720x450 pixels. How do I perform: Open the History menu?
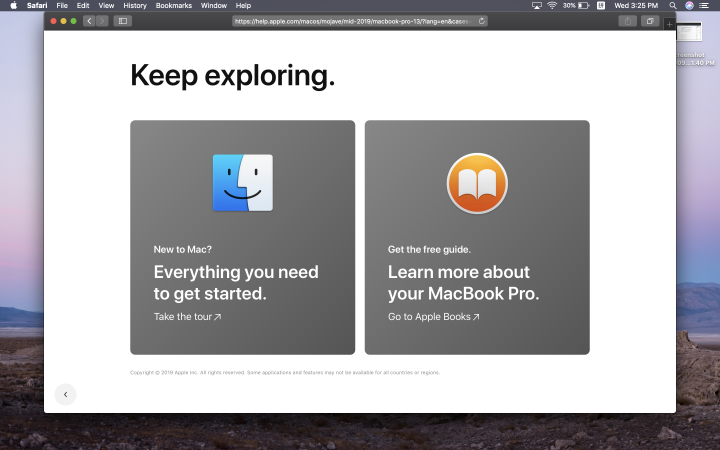[135, 6]
